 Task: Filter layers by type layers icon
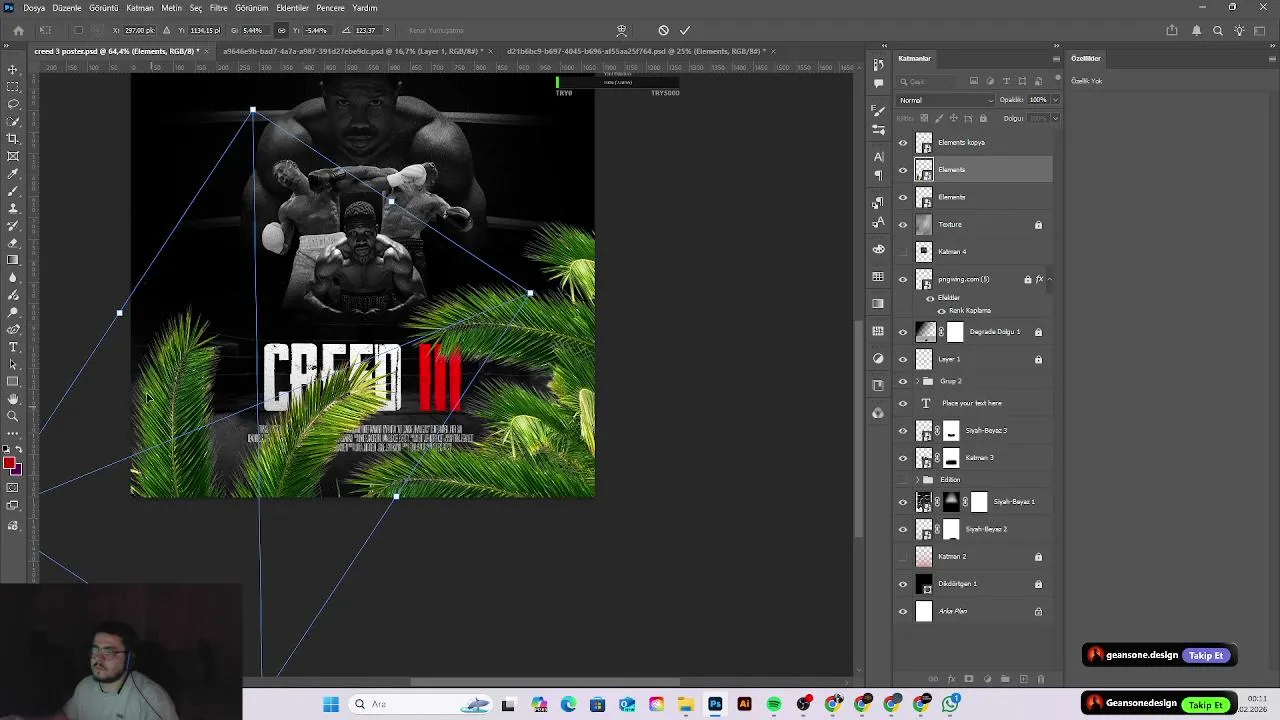1006,81
